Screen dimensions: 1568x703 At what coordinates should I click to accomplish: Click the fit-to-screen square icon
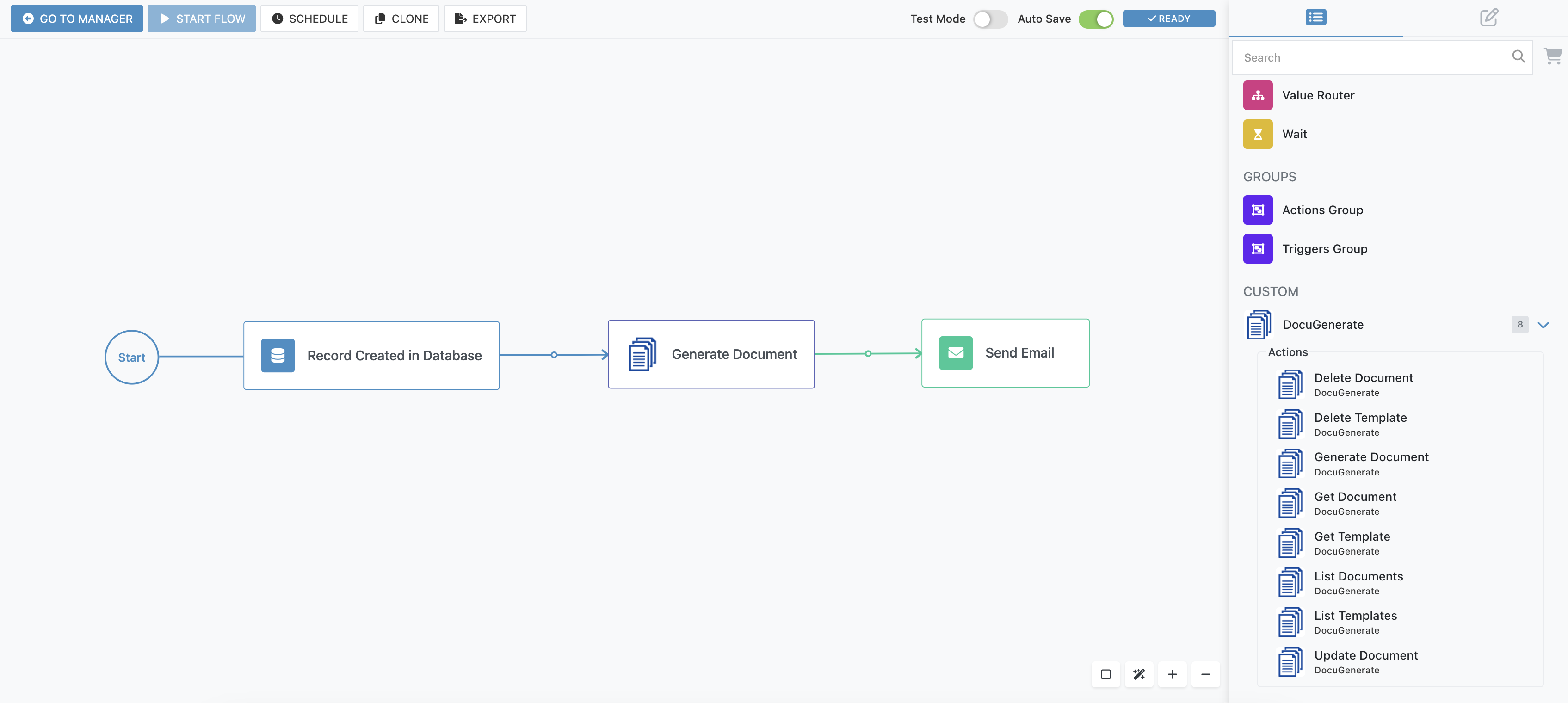[1105, 674]
